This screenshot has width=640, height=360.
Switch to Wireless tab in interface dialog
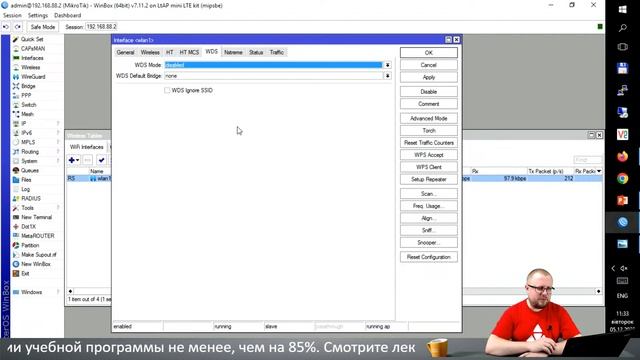tap(150, 52)
